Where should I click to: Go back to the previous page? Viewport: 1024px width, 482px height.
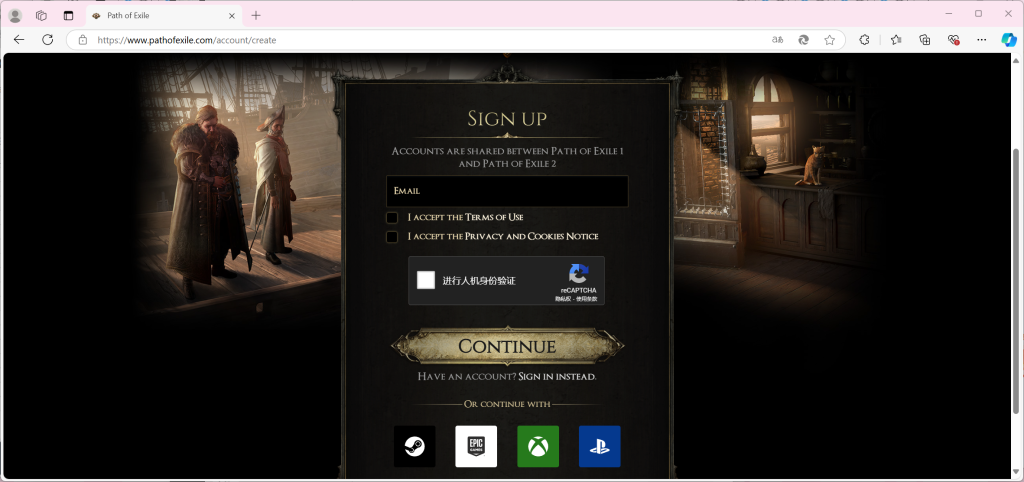pos(19,40)
